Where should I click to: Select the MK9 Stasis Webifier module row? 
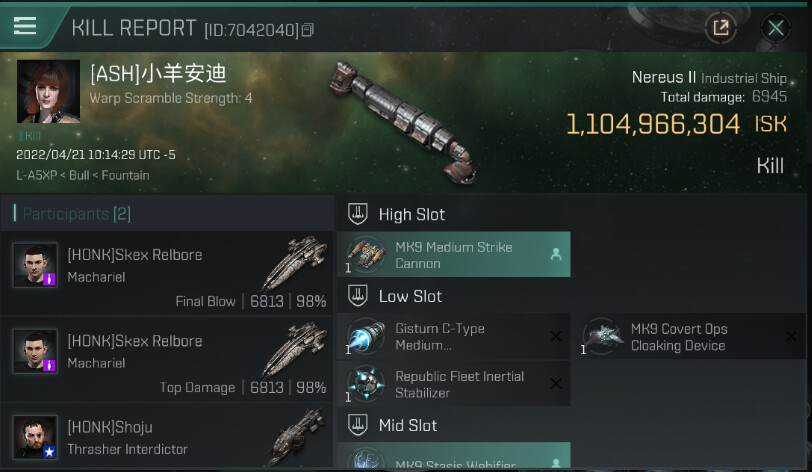coord(454,455)
